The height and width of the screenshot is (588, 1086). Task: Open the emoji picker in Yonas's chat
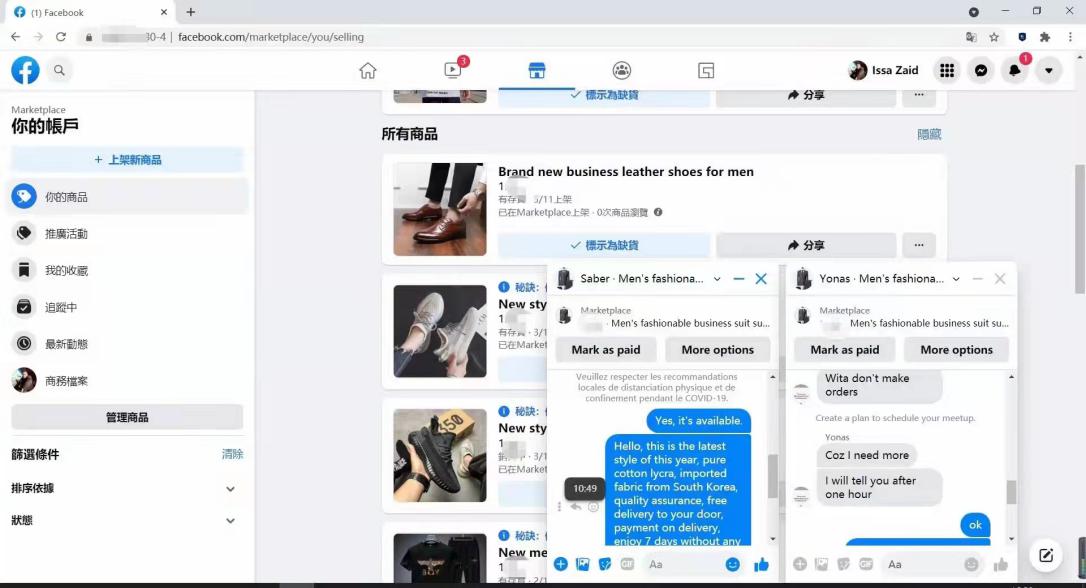(x=971, y=562)
